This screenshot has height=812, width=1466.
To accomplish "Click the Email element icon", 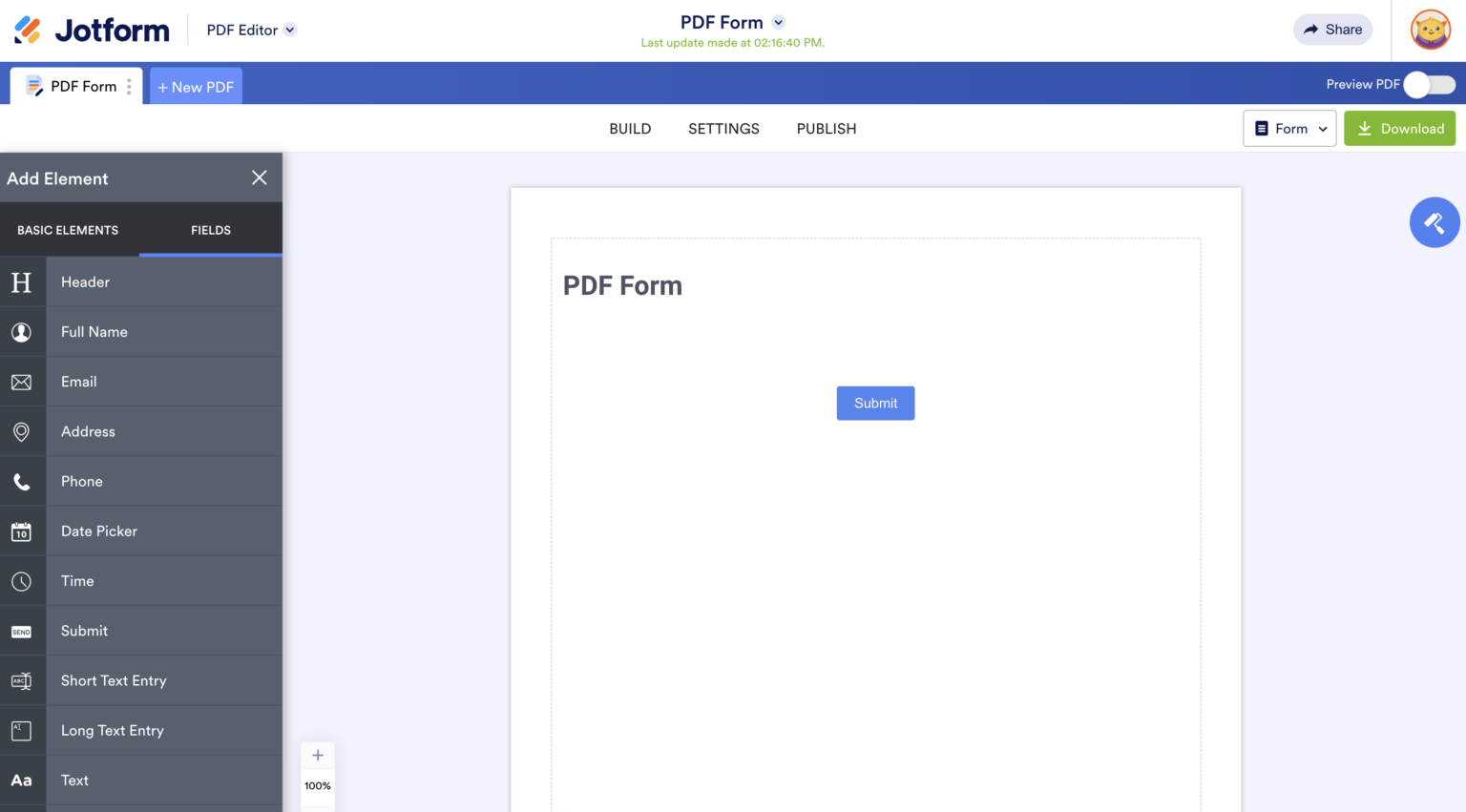I will [22, 382].
